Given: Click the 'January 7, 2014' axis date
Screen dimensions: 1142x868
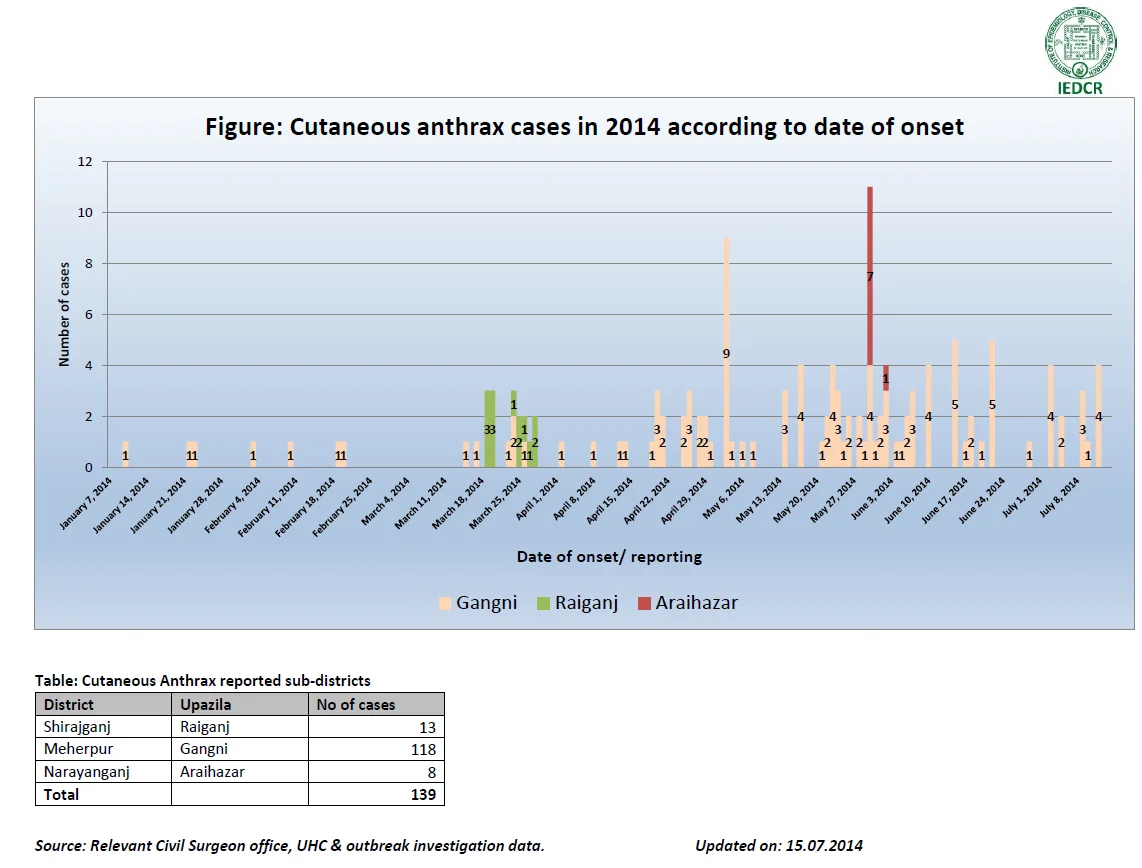Looking at the screenshot, I should (87, 503).
